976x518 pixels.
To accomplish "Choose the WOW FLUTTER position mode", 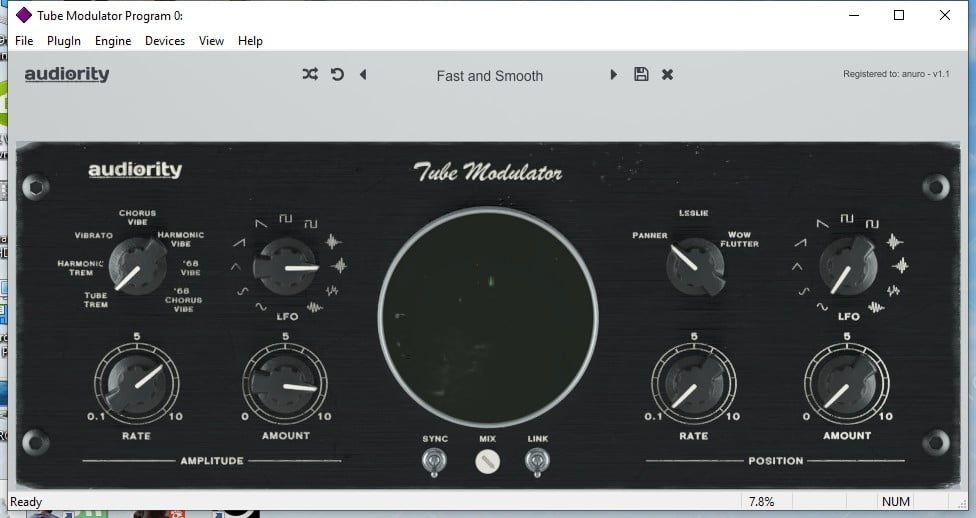I will pos(739,239).
